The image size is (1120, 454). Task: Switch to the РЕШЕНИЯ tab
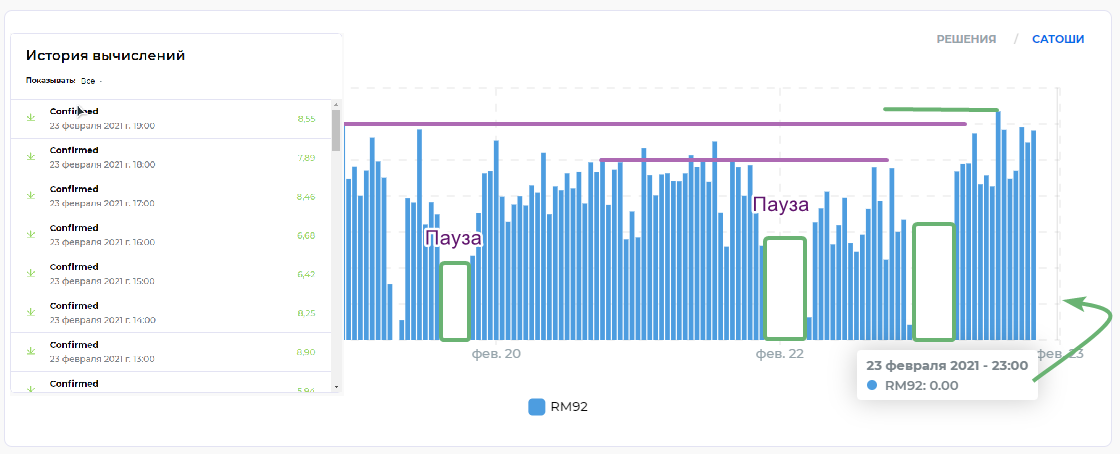pyautogui.click(x=966, y=39)
